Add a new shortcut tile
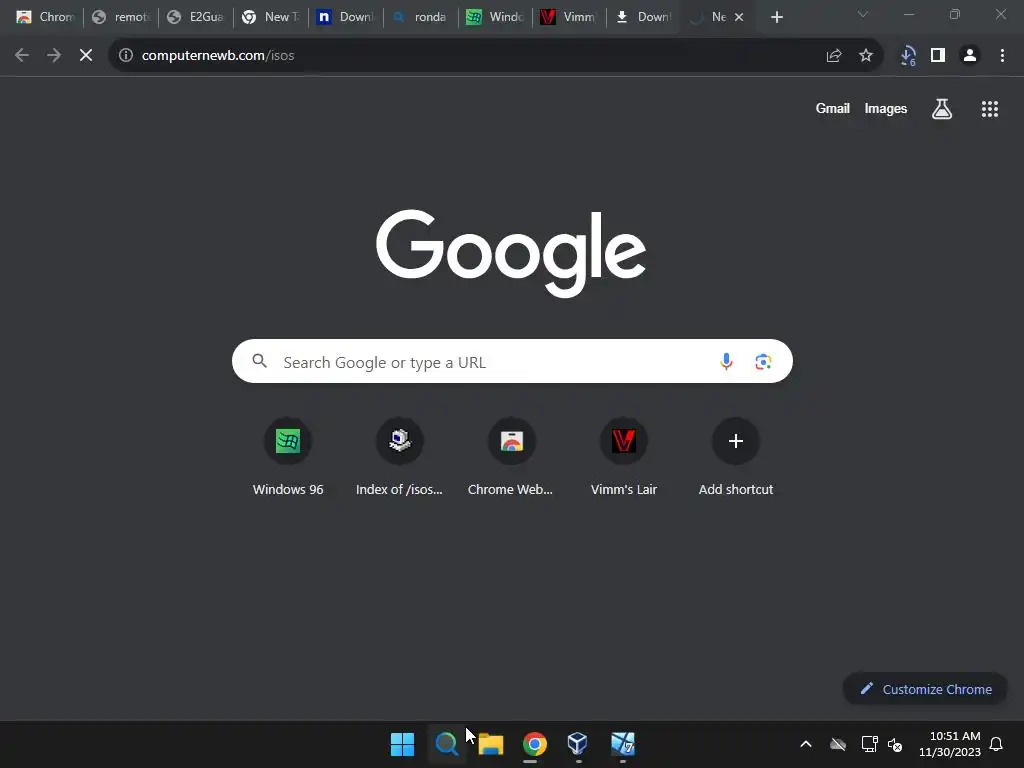The height and width of the screenshot is (768, 1024). pos(735,457)
